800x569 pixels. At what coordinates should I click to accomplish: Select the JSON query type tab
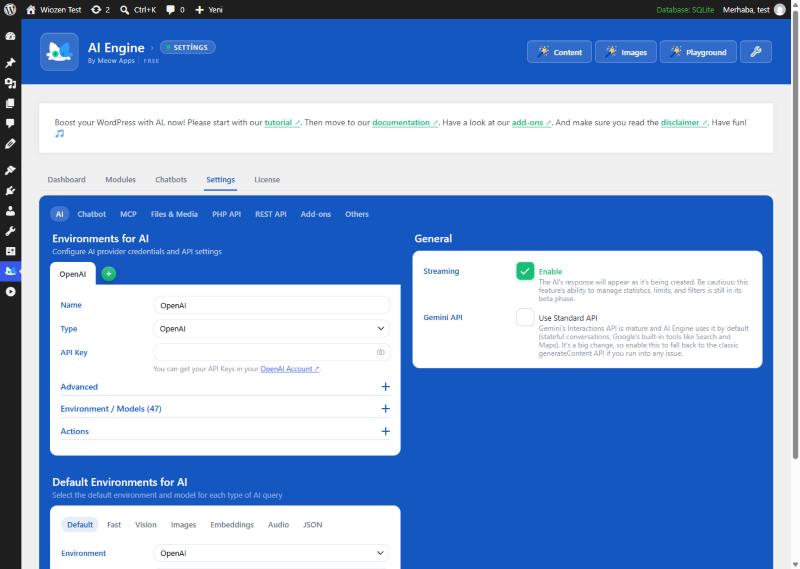(x=312, y=525)
